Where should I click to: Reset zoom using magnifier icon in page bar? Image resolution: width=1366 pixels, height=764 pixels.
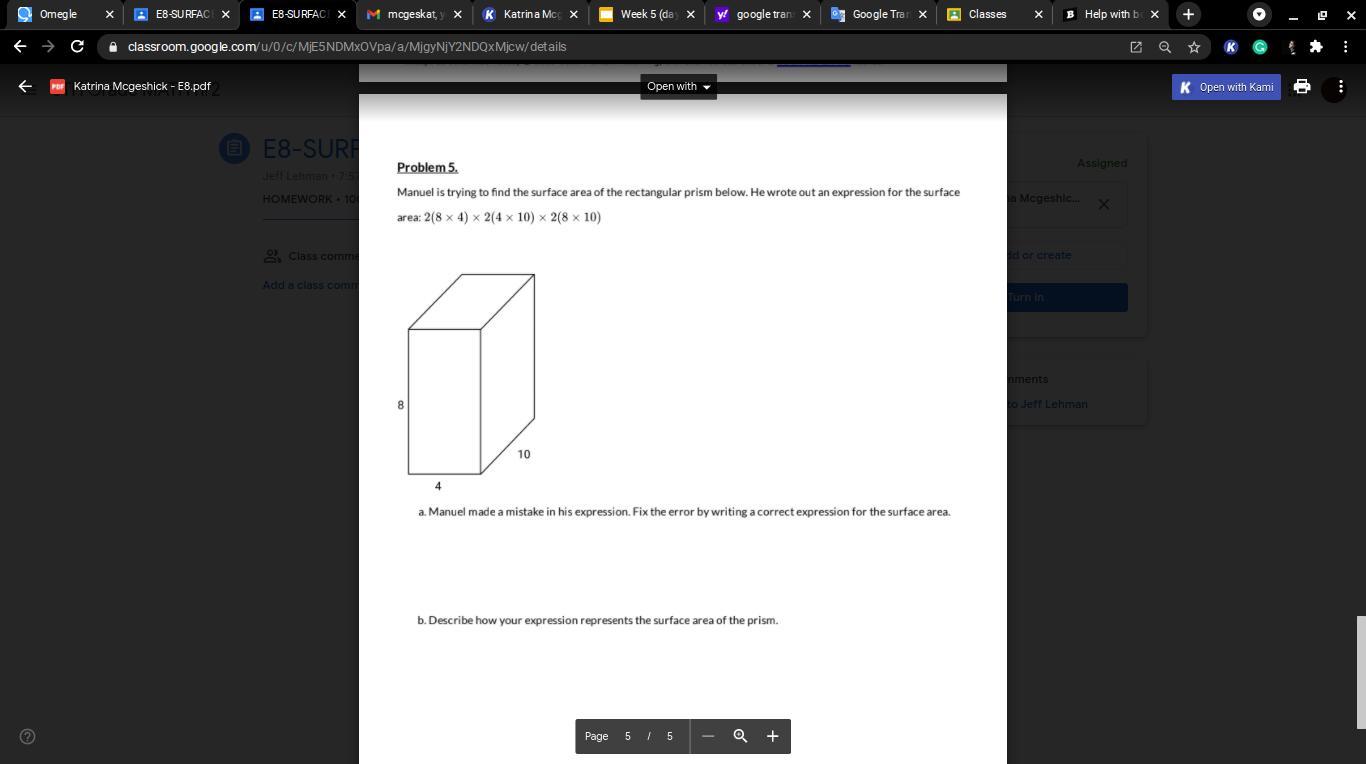click(x=740, y=736)
